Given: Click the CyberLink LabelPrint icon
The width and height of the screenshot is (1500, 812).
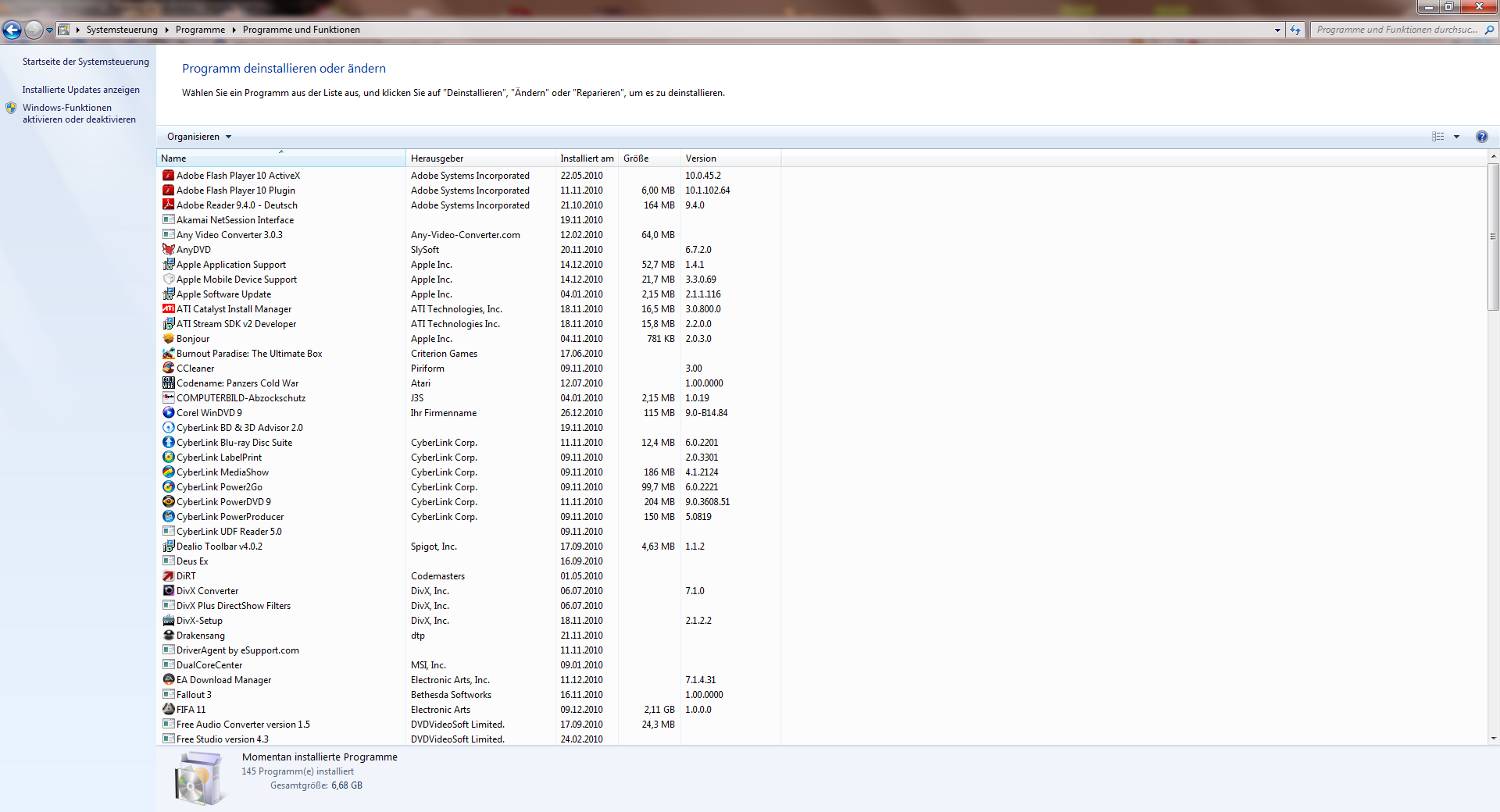Looking at the screenshot, I should click(x=168, y=458).
